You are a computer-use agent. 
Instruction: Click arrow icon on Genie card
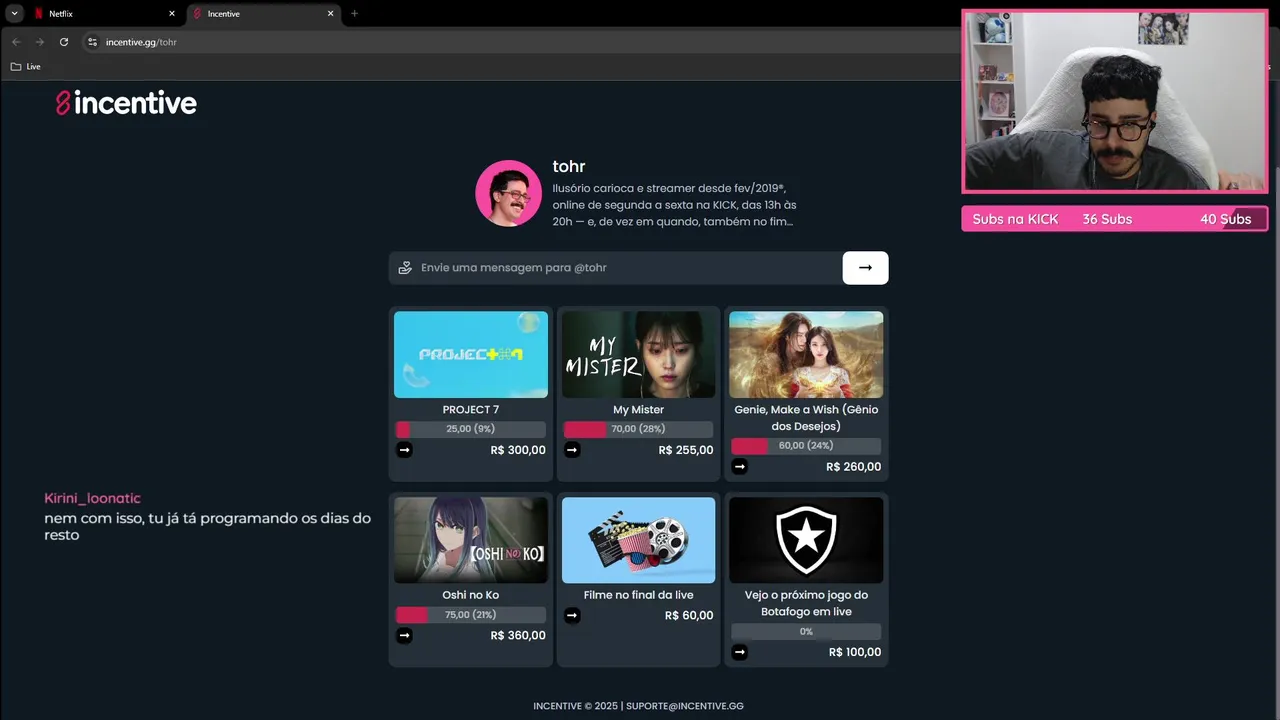(x=739, y=466)
